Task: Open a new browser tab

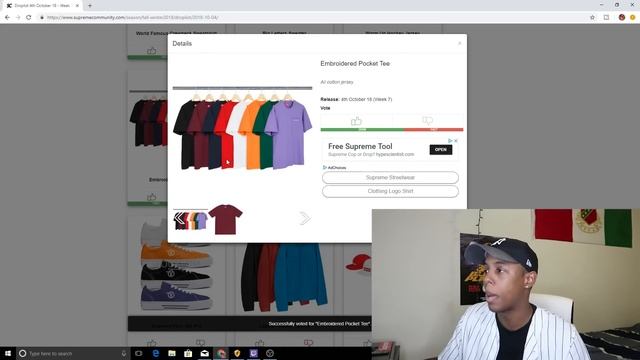Action: click(x=90, y=6)
